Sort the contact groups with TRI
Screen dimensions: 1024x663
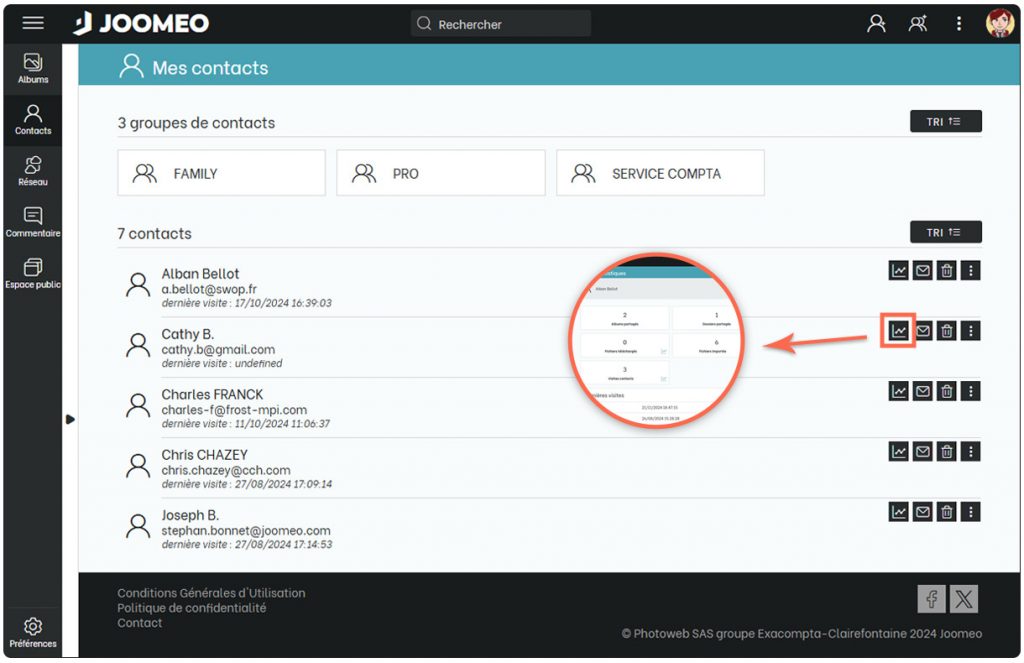click(945, 122)
